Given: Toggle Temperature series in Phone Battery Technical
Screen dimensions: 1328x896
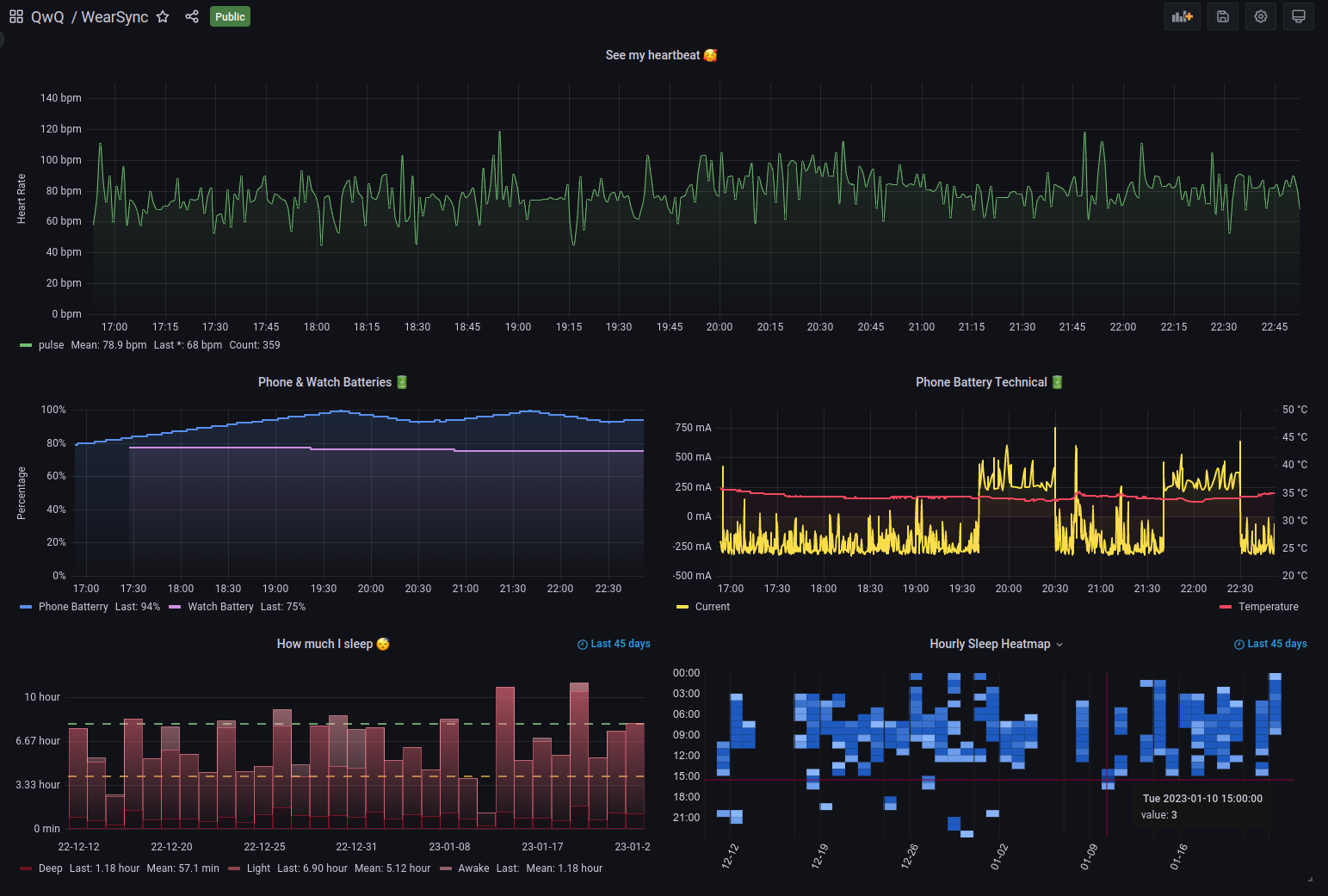Looking at the screenshot, I should pyautogui.click(x=1264, y=606).
